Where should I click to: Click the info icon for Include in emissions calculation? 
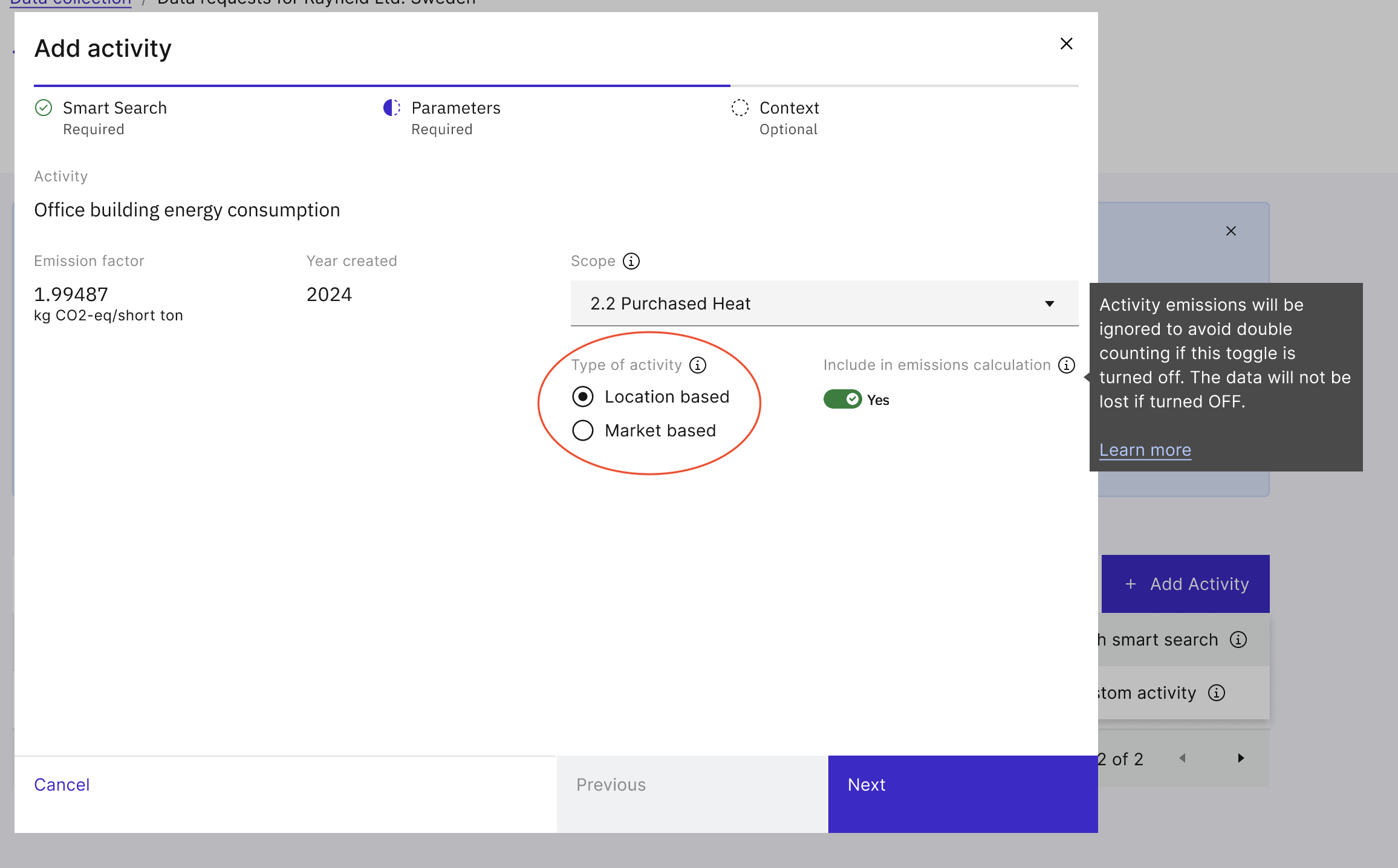1067,365
